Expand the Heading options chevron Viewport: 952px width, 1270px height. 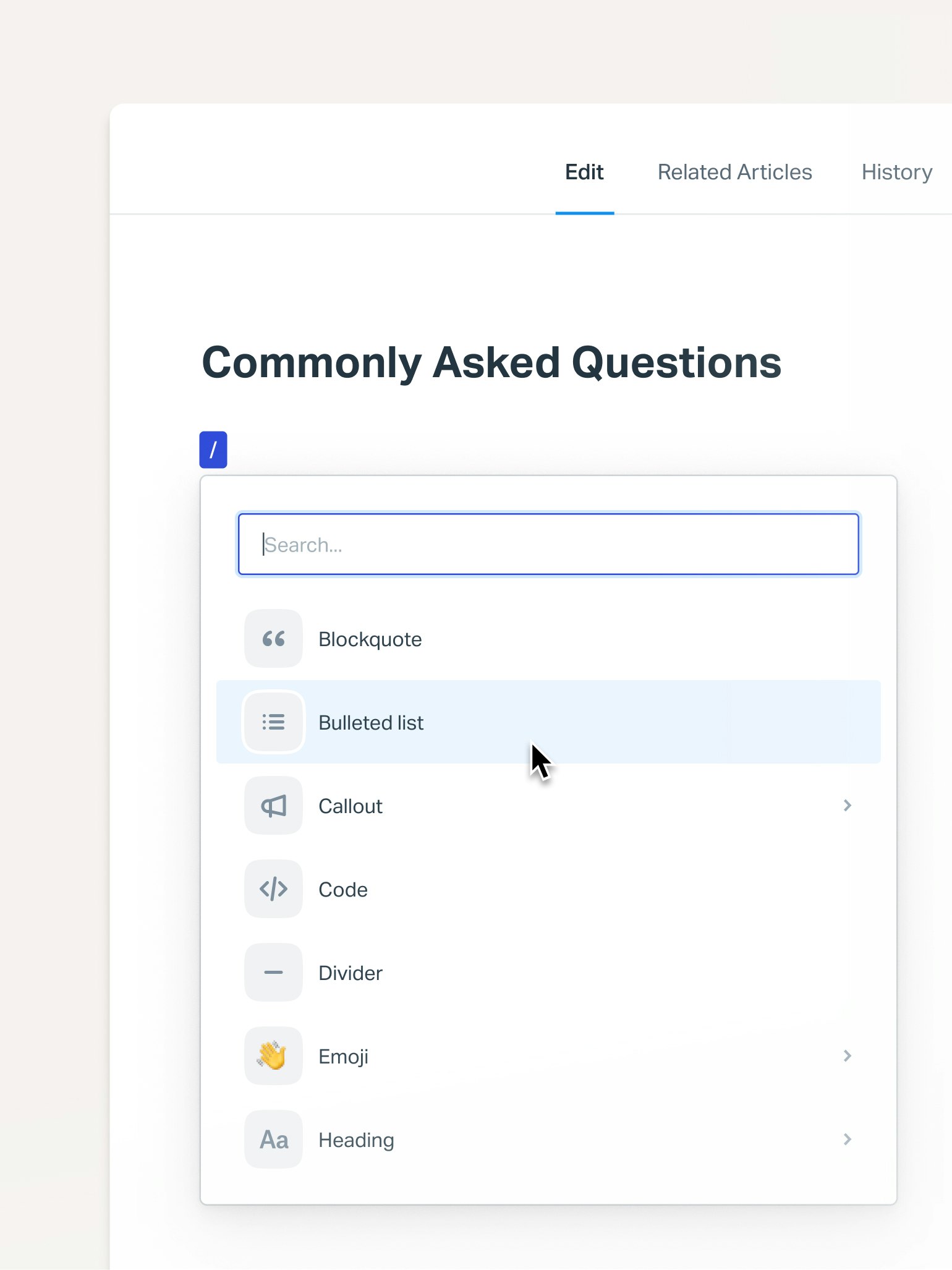(847, 1140)
